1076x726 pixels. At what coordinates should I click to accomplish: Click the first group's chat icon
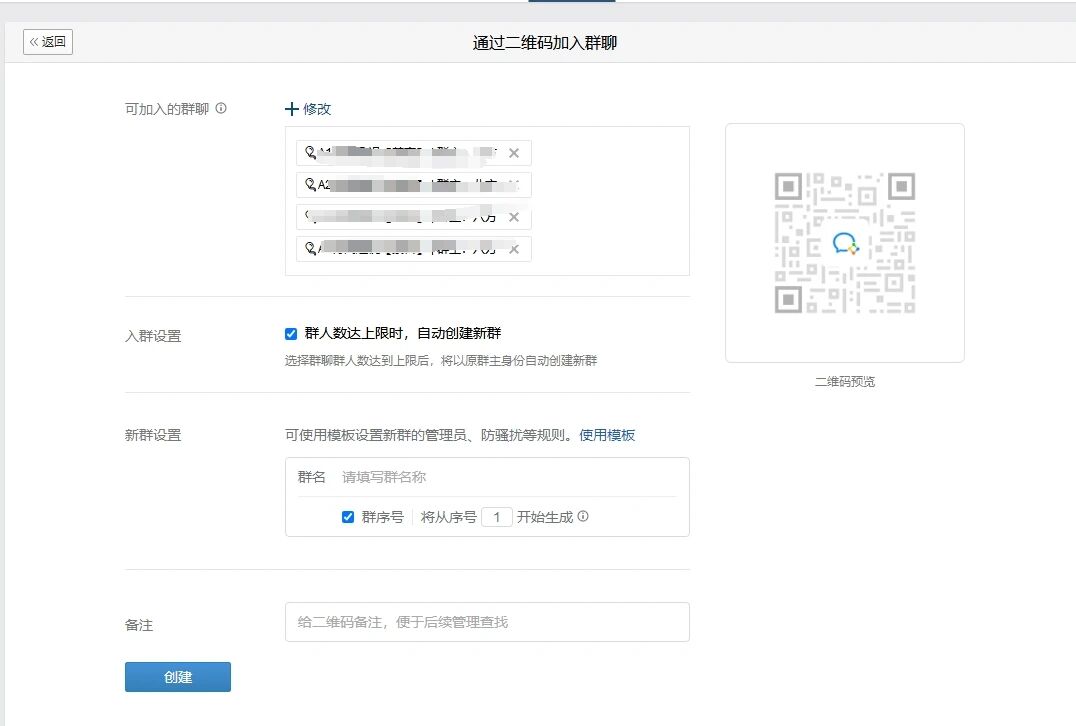point(311,152)
